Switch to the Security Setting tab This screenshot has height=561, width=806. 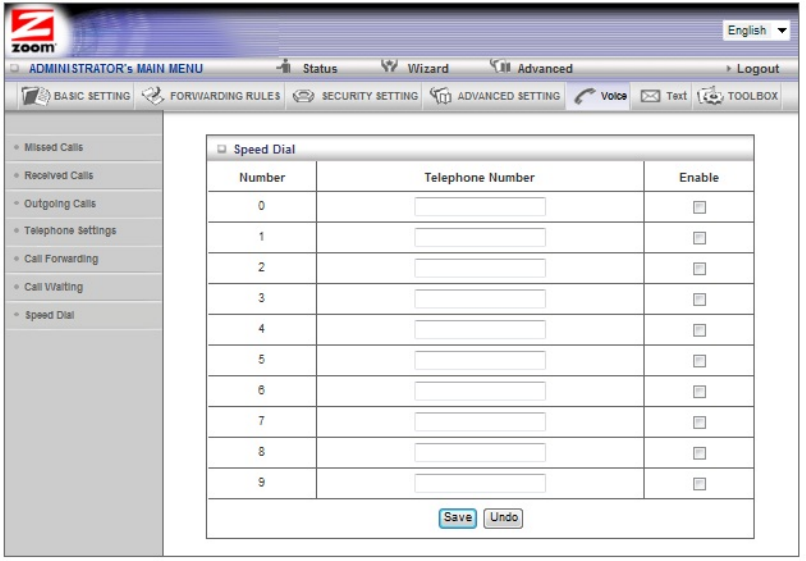point(355,96)
